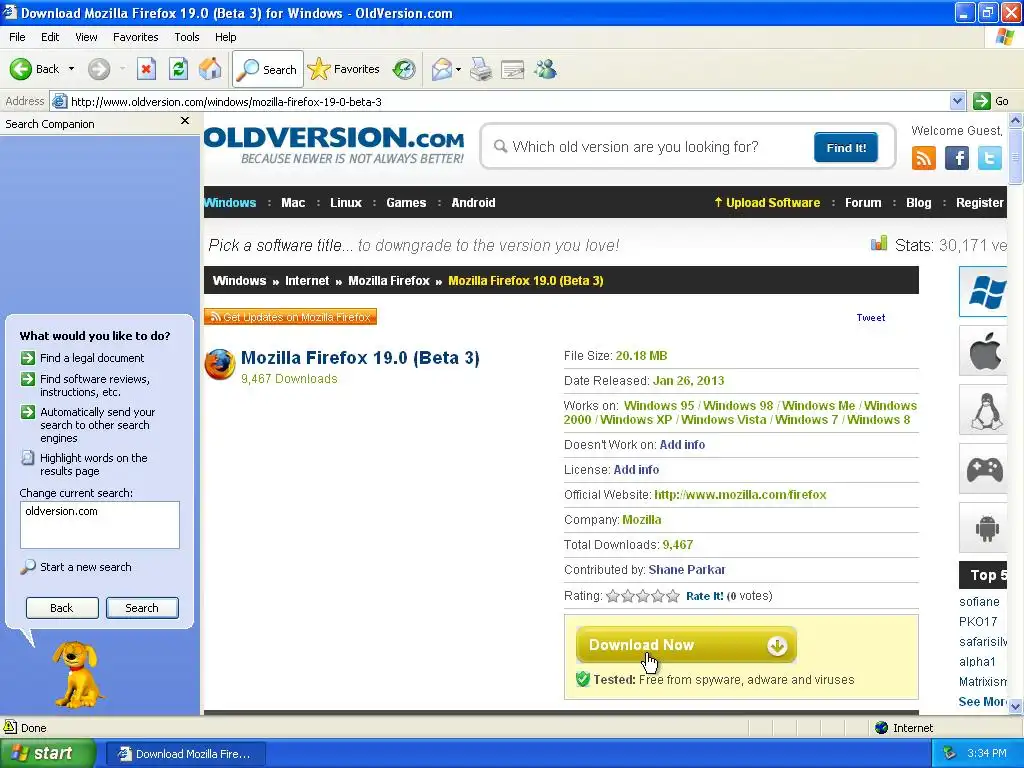Viewport: 1024px width, 768px height.
Task: Click the Firefox logo icon beside title
Action: pyautogui.click(x=220, y=364)
